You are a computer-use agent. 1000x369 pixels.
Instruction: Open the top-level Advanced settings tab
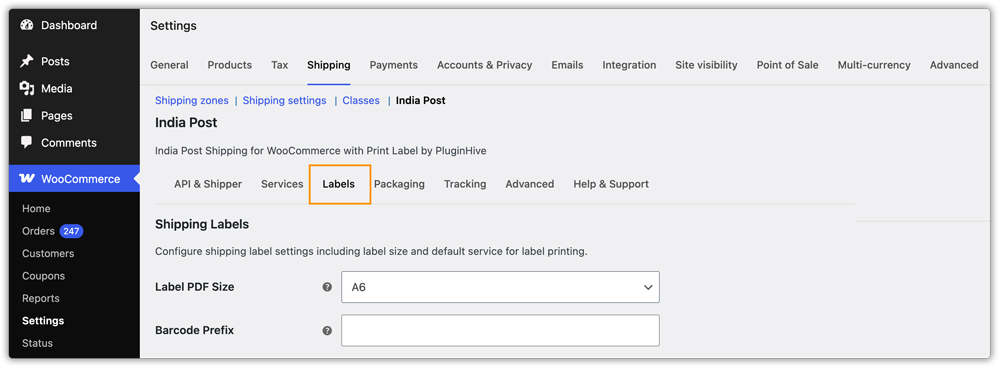coord(954,65)
